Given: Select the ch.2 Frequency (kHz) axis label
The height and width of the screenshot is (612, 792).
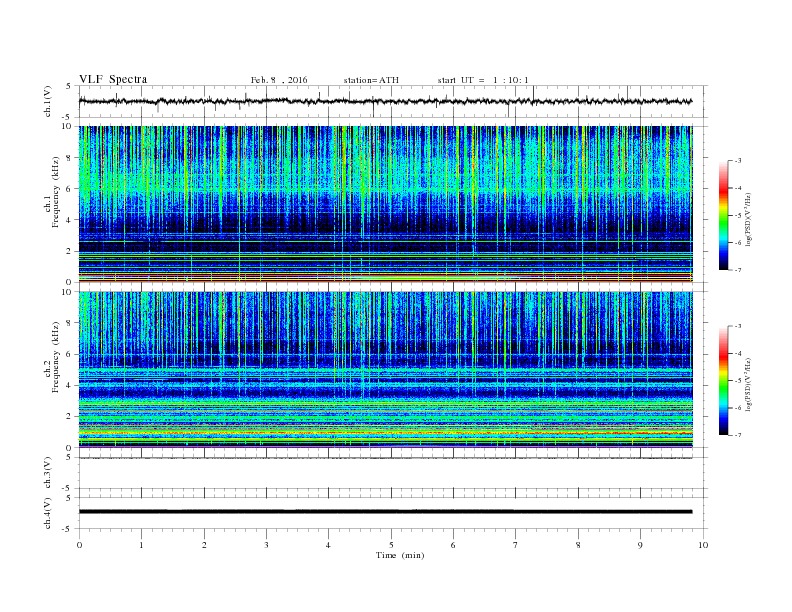Looking at the screenshot, I should click(x=51, y=359).
